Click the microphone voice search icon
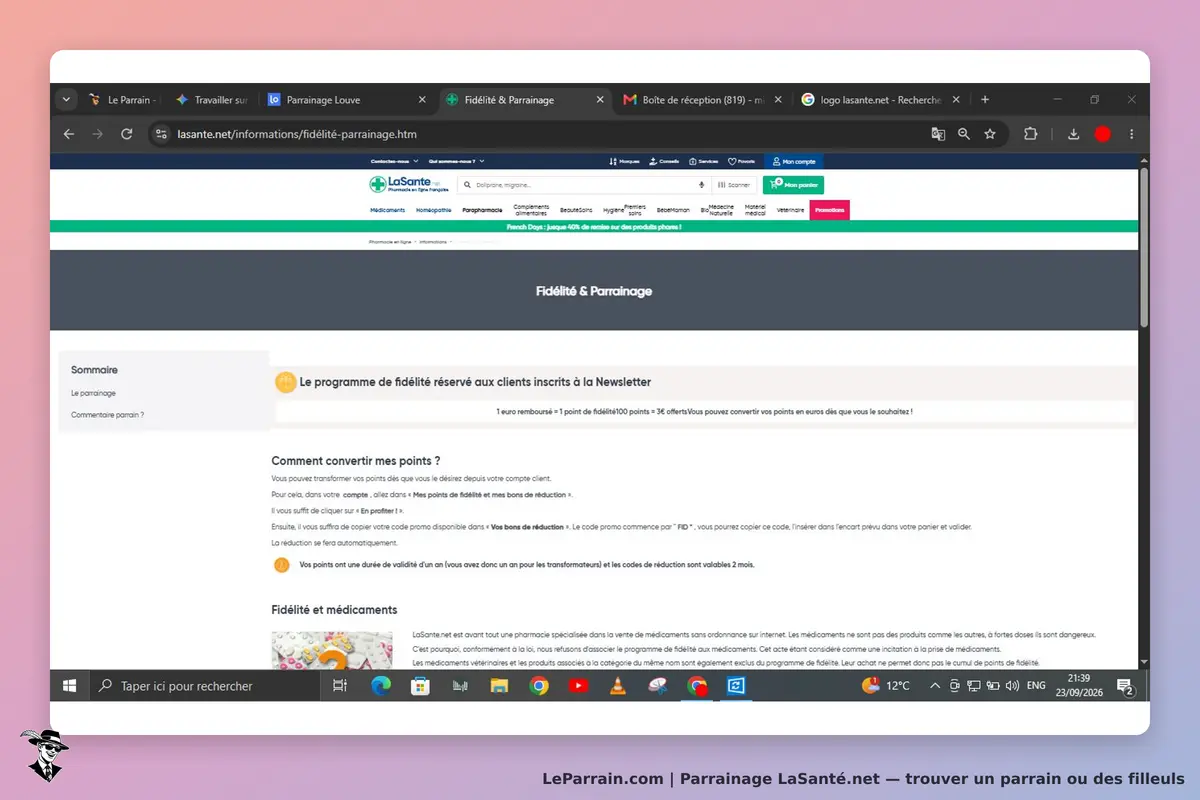The height and width of the screenshot is (800, 1200). (701, 185)
